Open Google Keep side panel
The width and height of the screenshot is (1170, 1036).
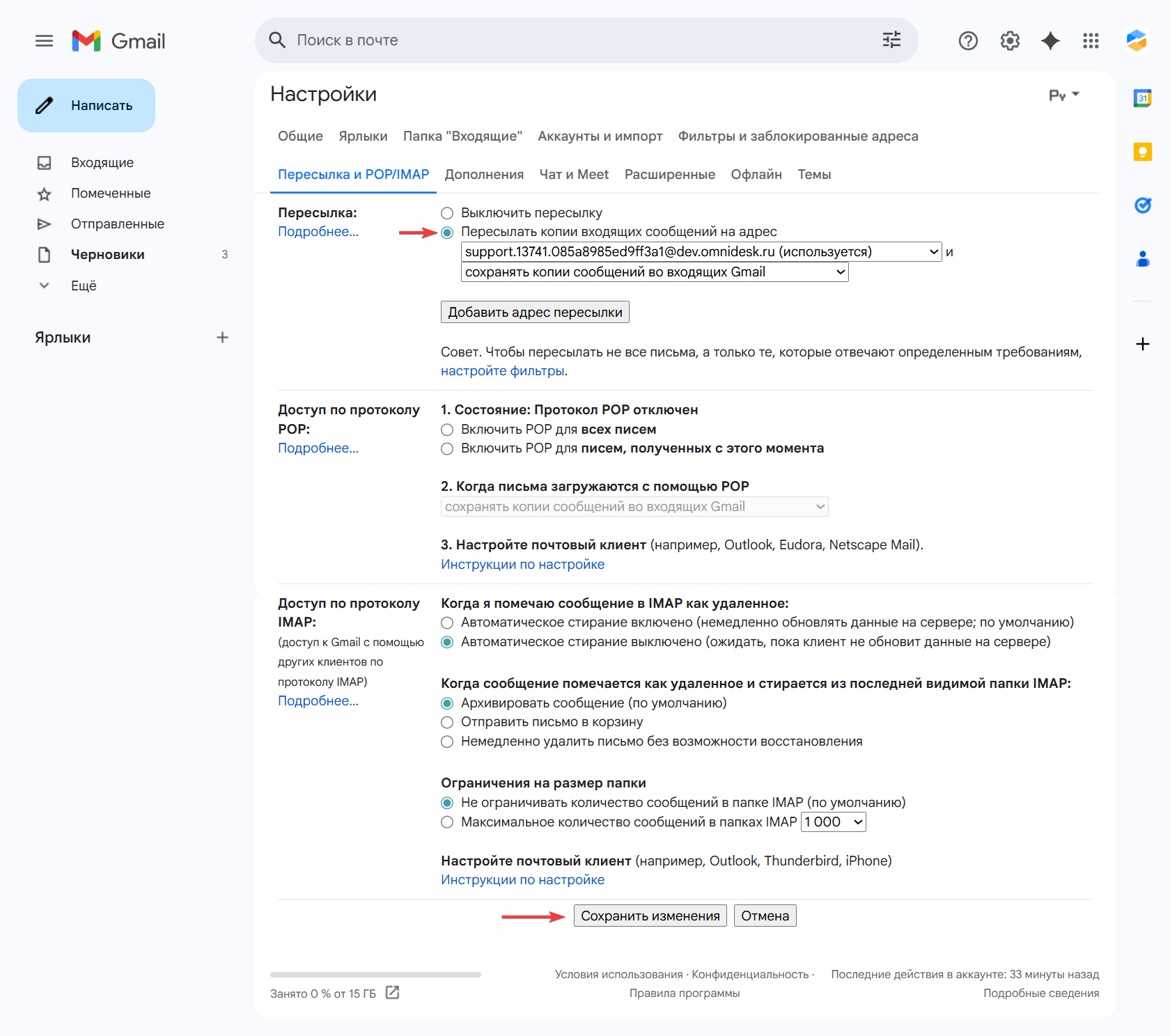[x=1142, y=152]
